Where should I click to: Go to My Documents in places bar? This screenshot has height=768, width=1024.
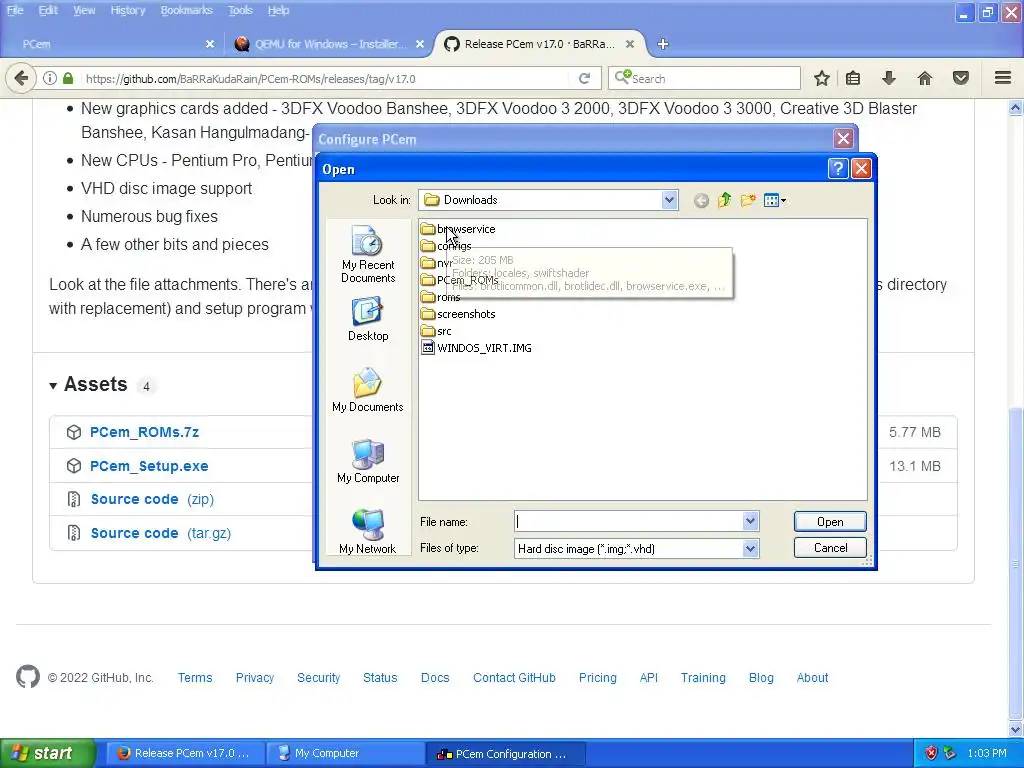[368, 391]
